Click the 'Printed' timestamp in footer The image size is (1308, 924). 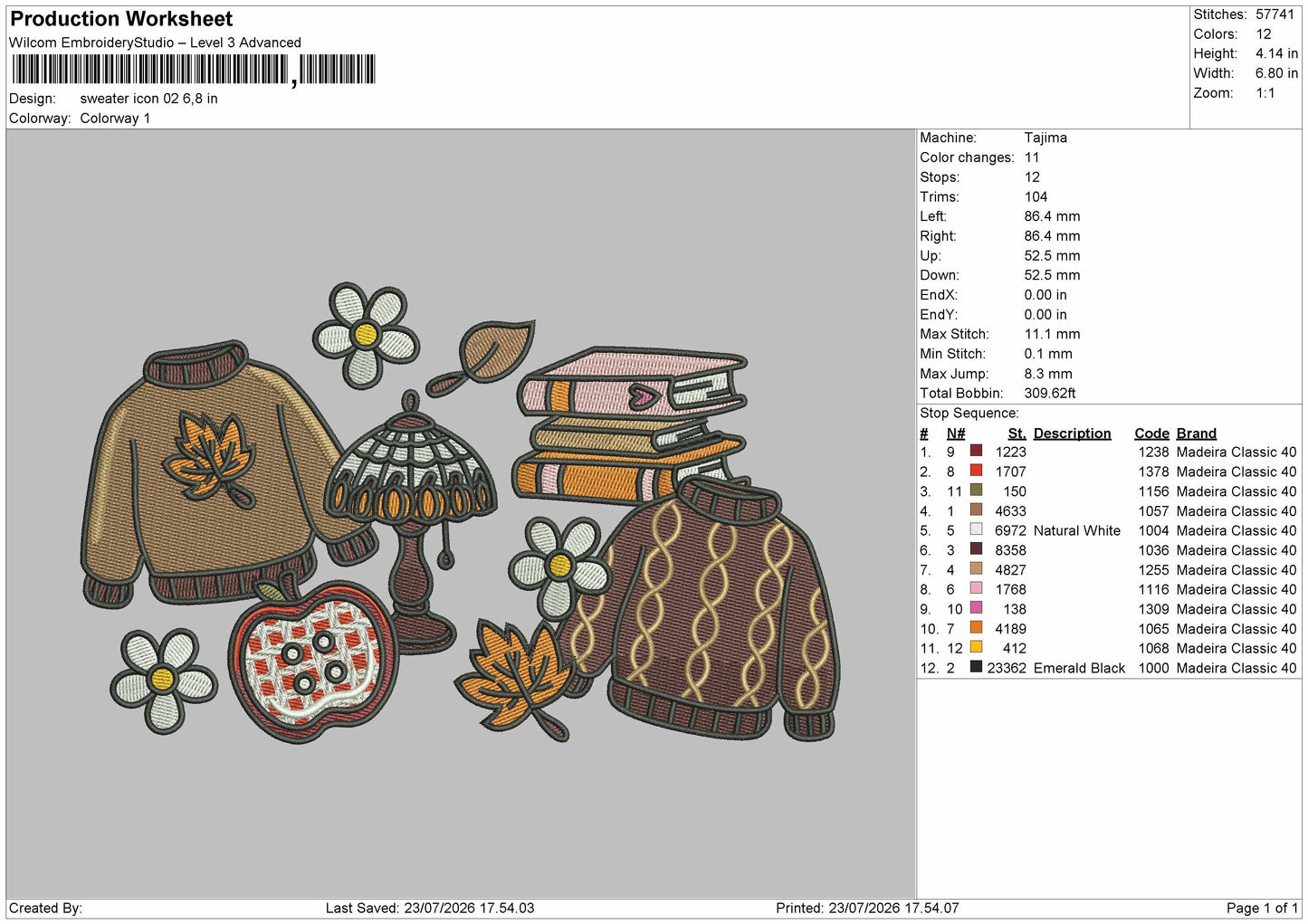(867, 908)
